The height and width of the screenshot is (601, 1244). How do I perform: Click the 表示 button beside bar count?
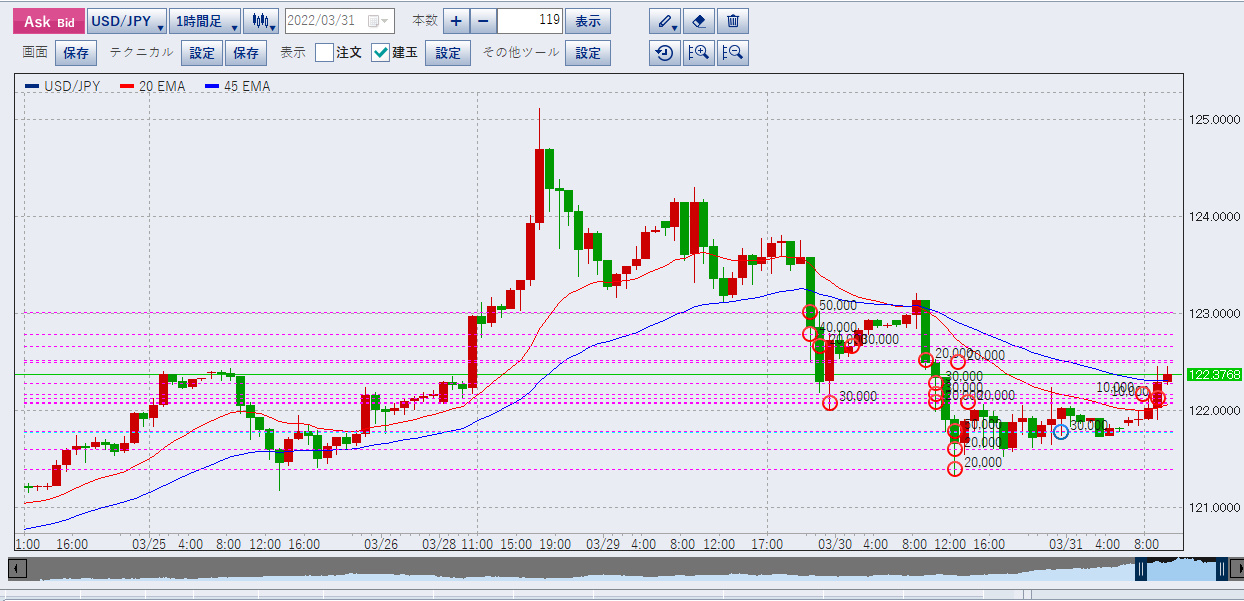pos(588,21)
